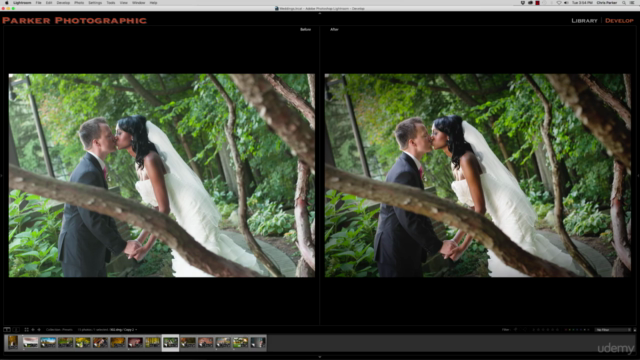
Task: Open the Tools menu
Action: pos(111,2)
